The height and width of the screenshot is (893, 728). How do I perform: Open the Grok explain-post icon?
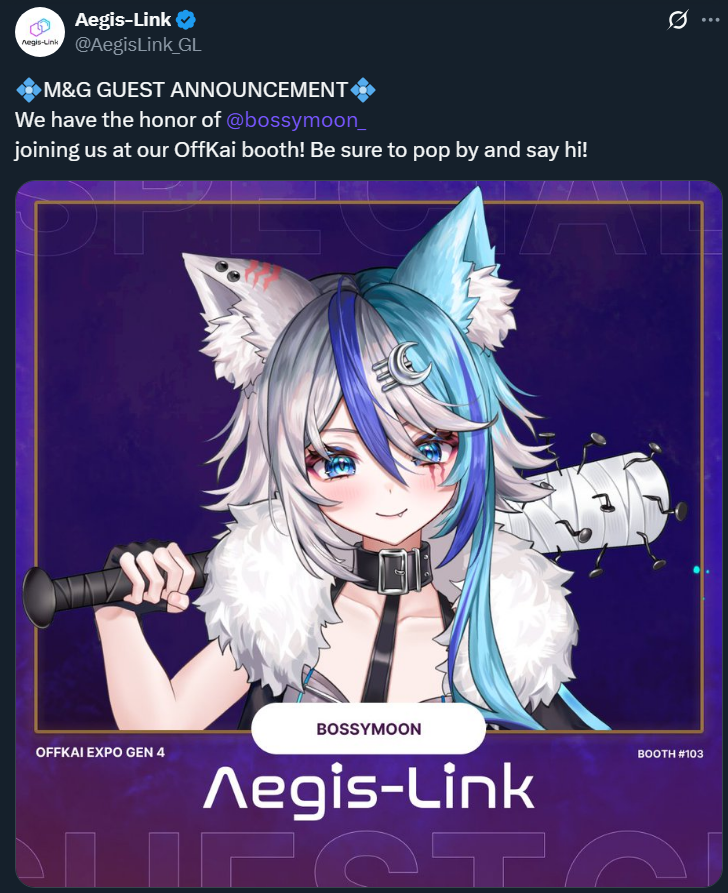point(678,20)
